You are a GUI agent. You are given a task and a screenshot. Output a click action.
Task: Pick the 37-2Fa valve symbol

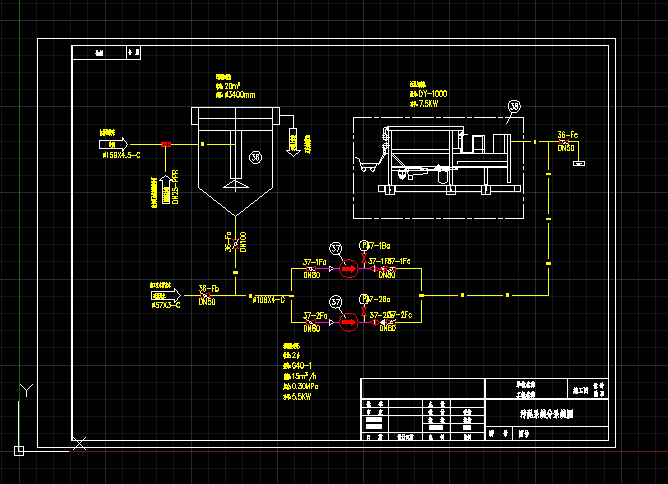(x=311, y=322)
